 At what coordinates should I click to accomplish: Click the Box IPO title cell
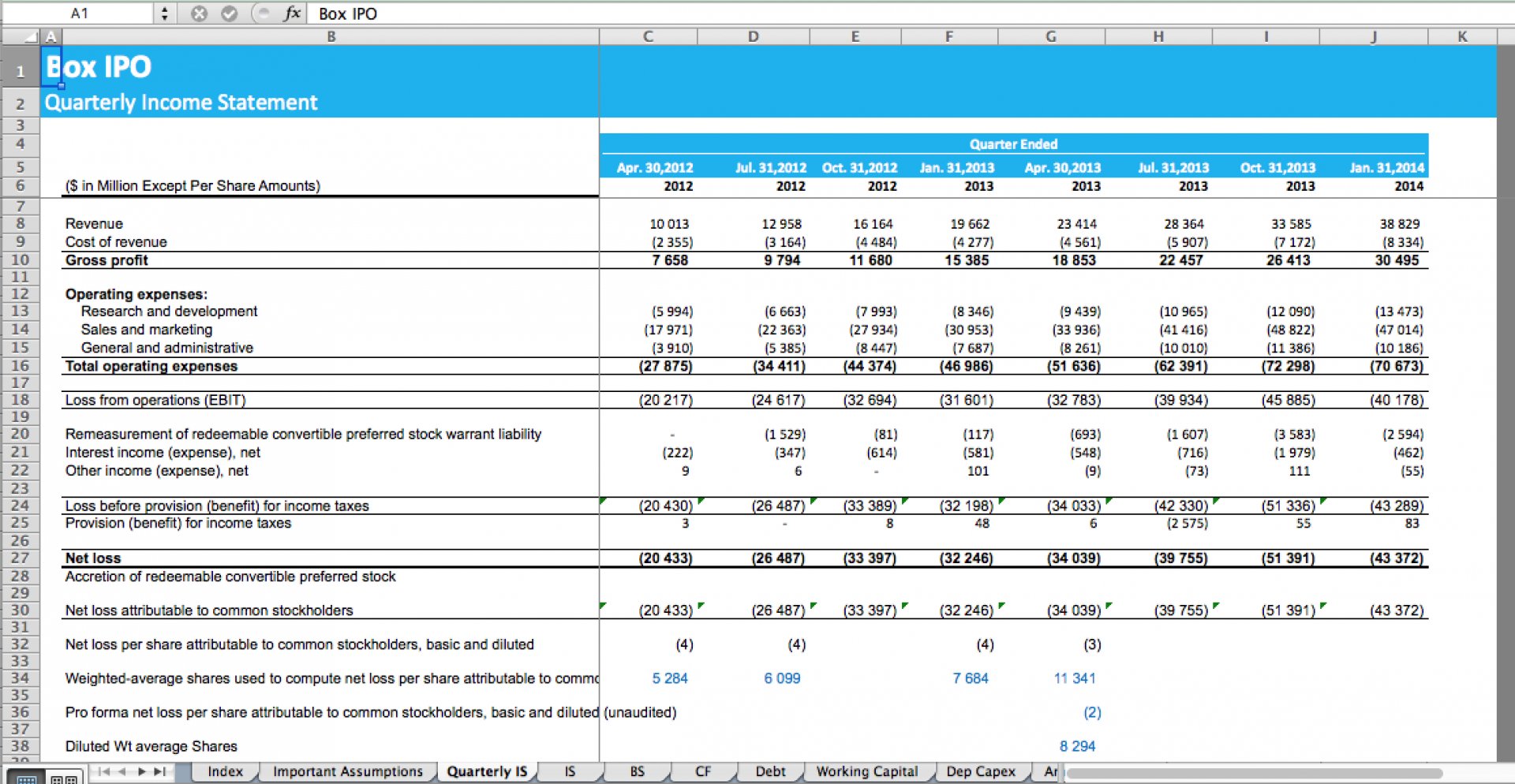pyautogui.click(x=98, y=67)
